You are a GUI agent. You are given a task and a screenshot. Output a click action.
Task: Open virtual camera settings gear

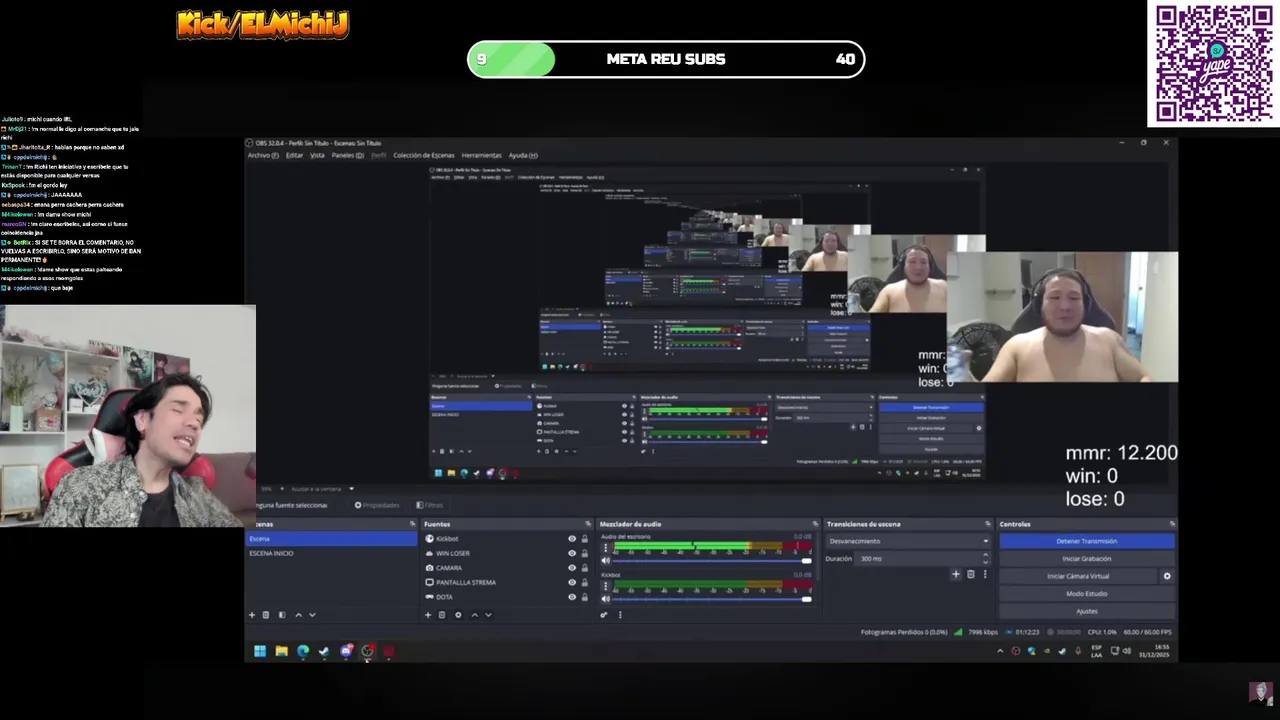click(1167, 576)
